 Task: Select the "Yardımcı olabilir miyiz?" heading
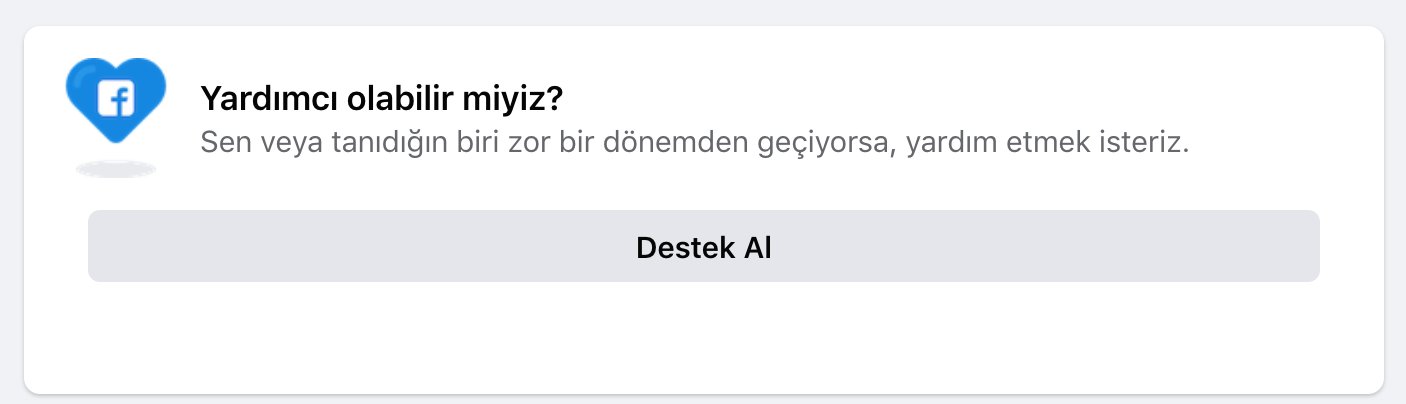[382, 99]
